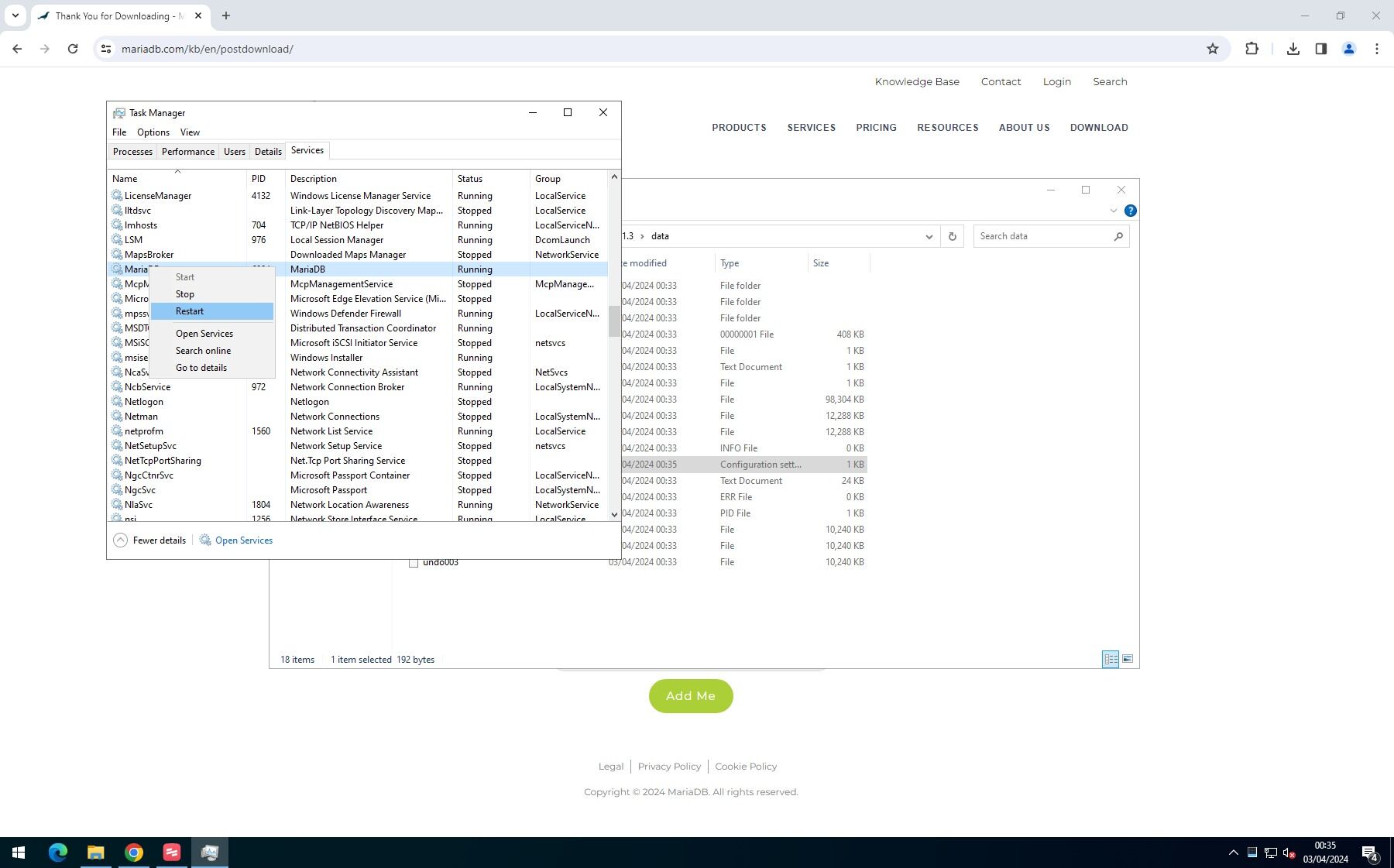Open the View menu in Task Manager
The height and width of the screenshot is (868, 1394).
point(190,132)
